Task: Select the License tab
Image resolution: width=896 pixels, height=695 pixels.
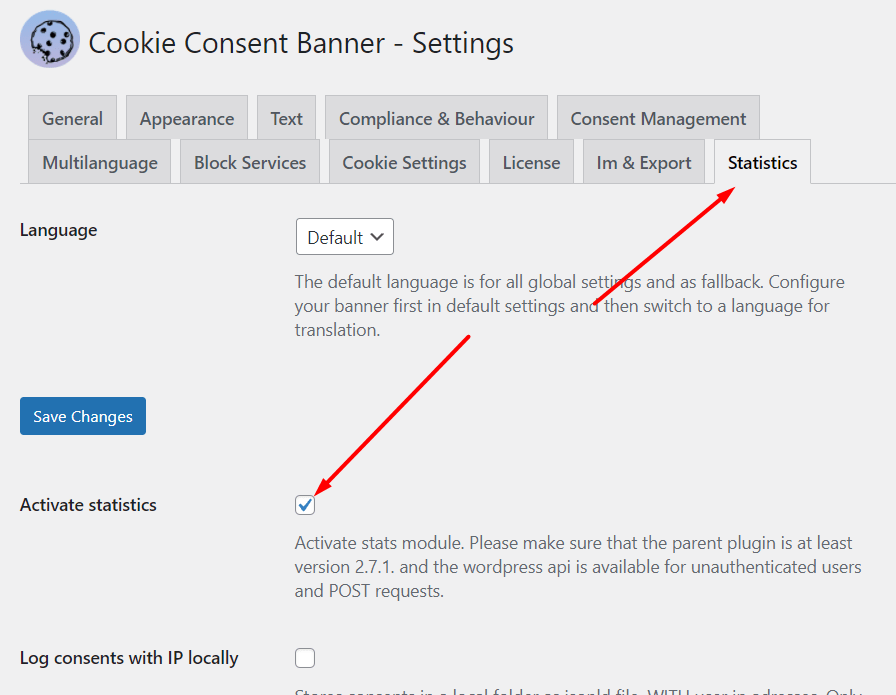Action: (531, 162)
